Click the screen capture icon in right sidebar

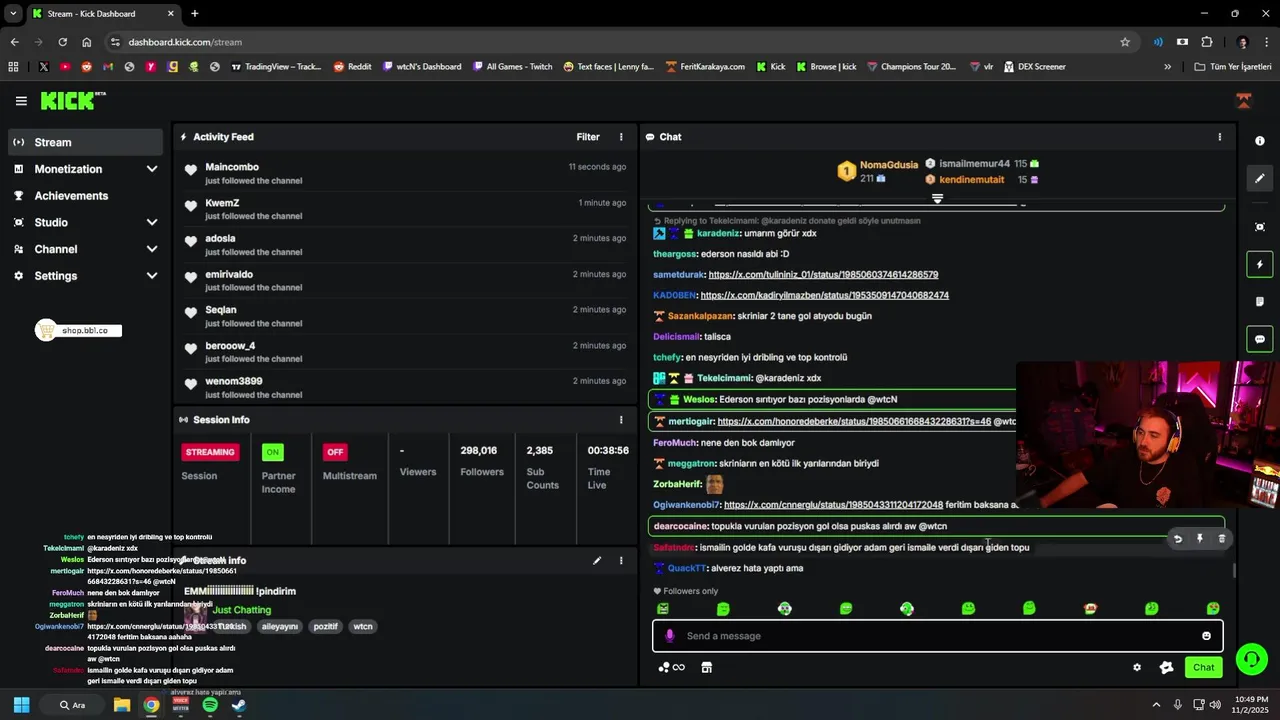(1260, 227)
